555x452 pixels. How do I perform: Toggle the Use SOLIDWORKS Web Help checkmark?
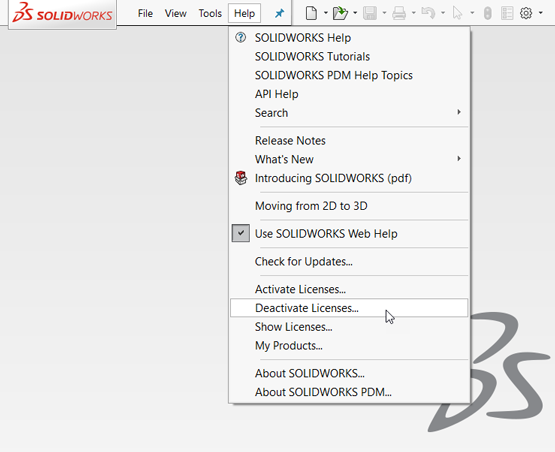click(x=241, y=233)
